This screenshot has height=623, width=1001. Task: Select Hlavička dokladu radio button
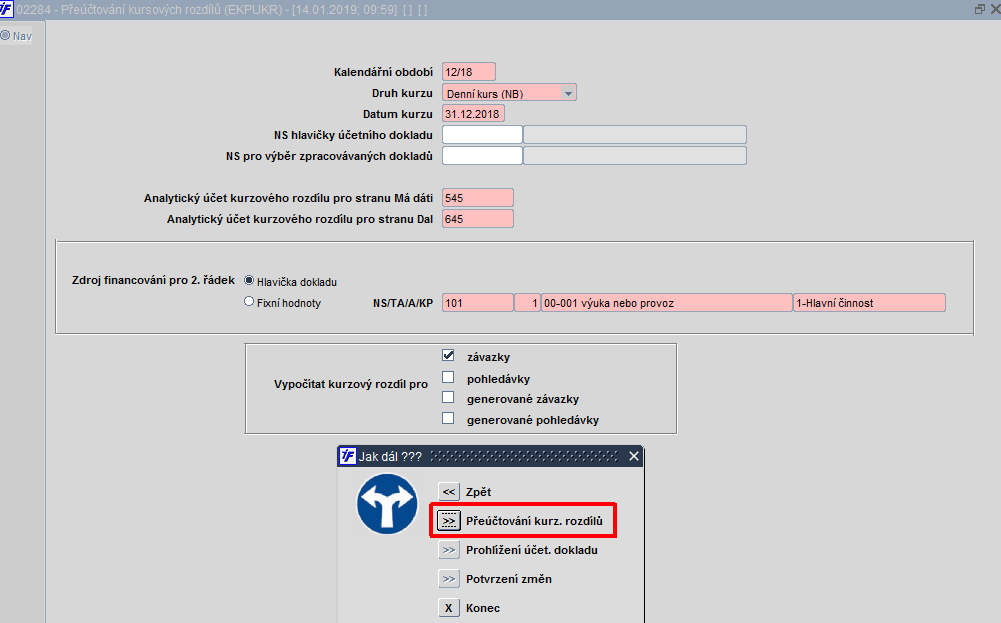pyautogui.click(x=249, y=280)
